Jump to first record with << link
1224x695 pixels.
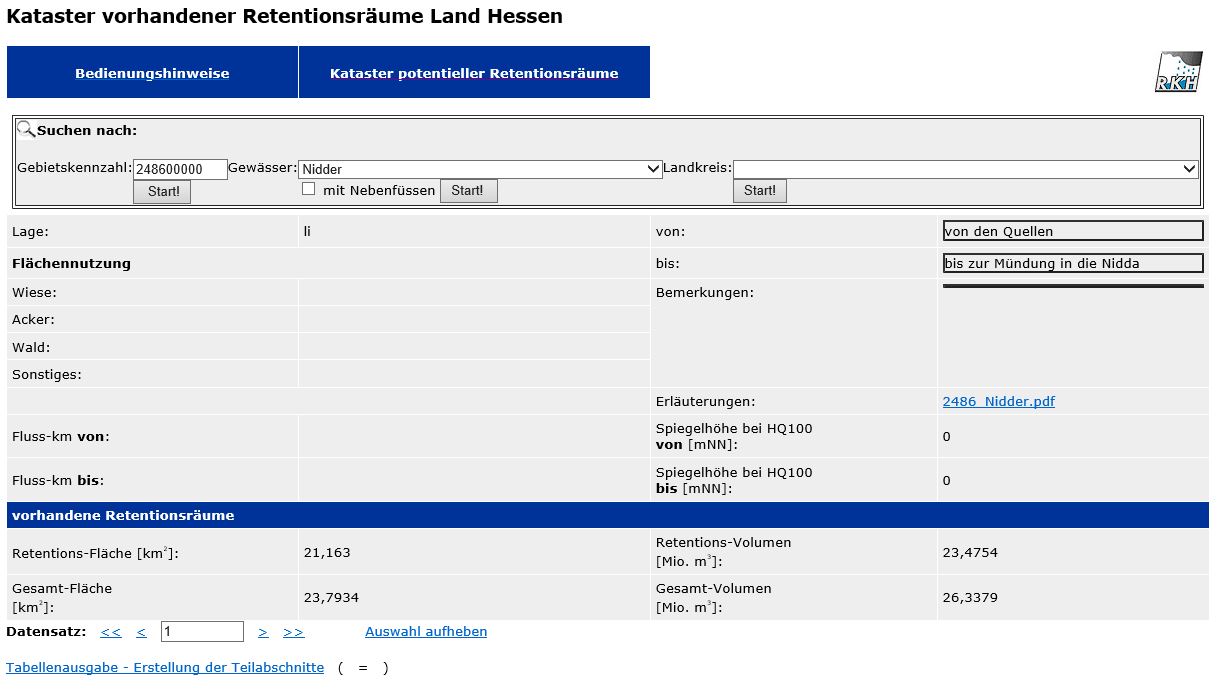point(111,632)
